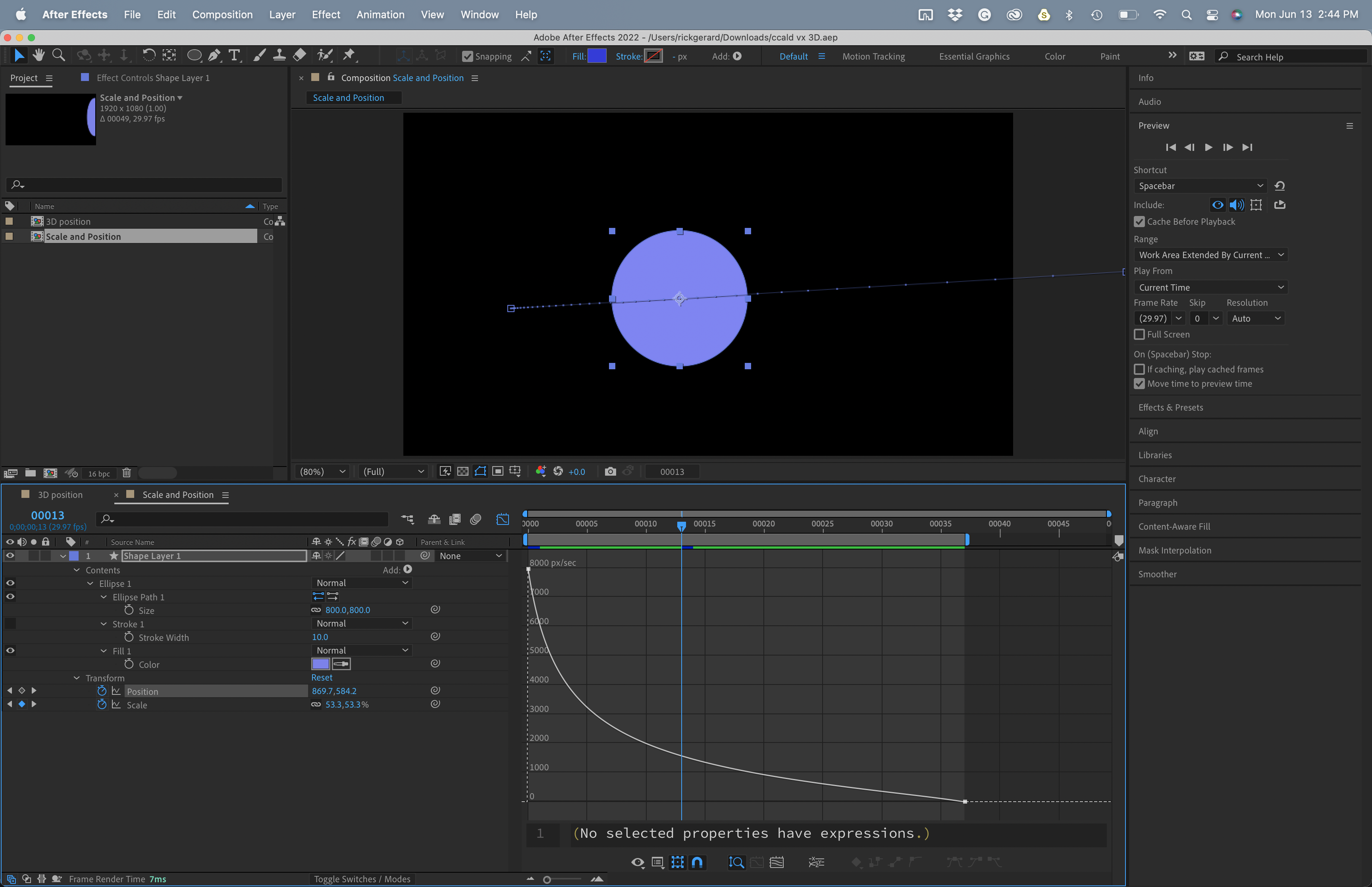
Task: Switch to the 3D position timeline tab
Action: tap(60, 494)
